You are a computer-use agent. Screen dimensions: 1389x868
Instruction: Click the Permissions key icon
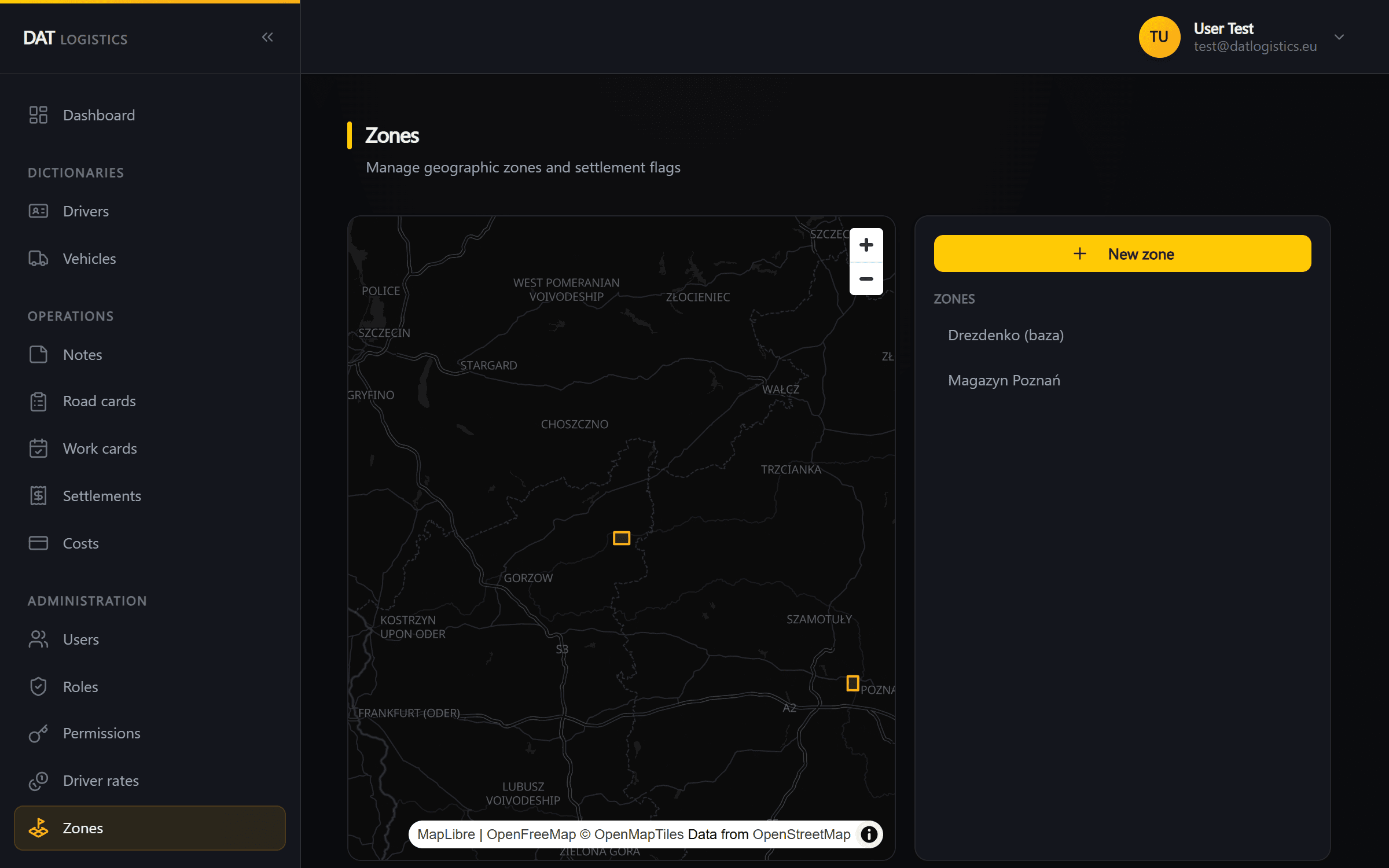click(38, 733)
